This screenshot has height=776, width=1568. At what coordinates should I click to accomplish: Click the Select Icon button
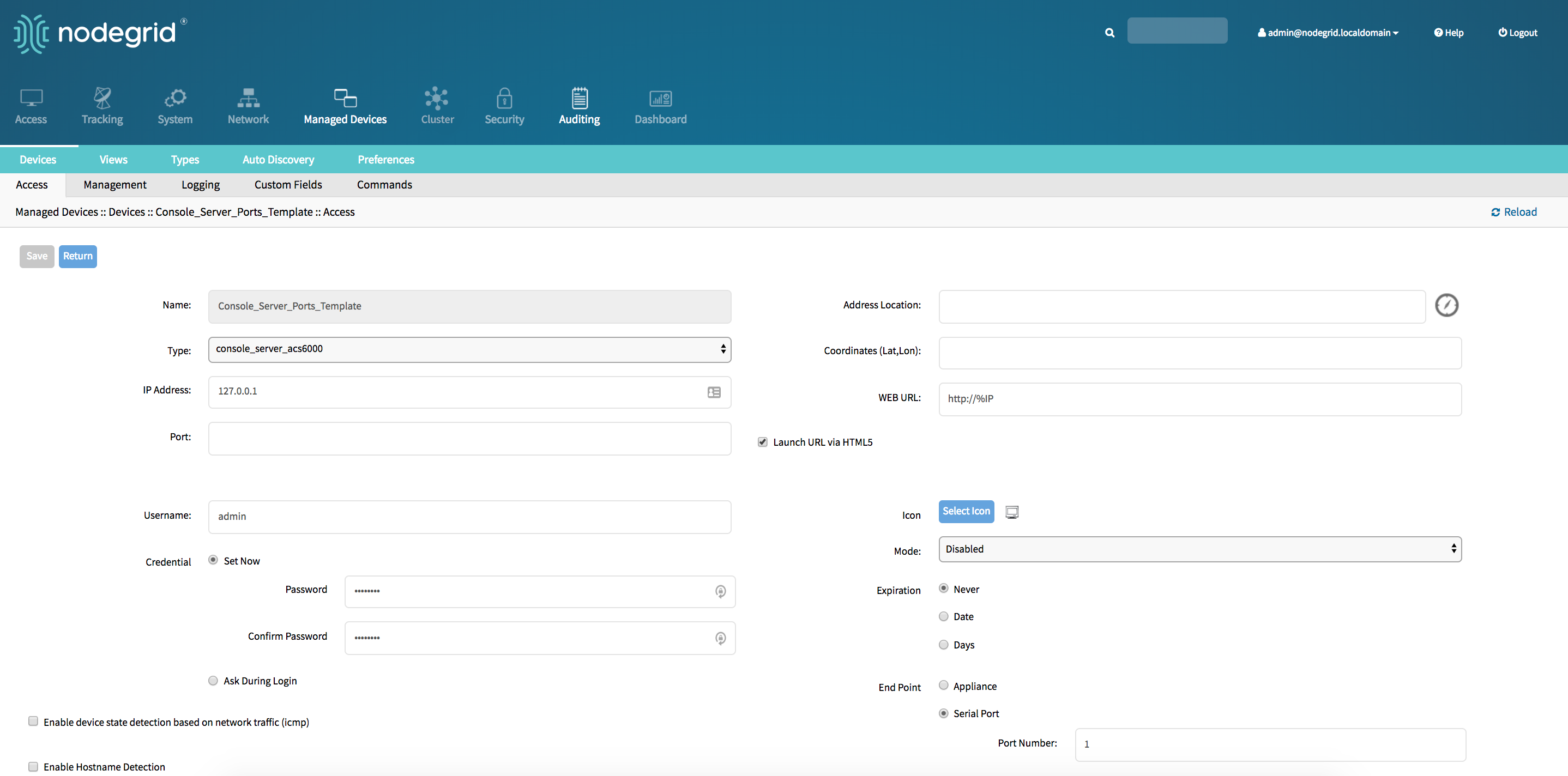[x=966, y=512]
